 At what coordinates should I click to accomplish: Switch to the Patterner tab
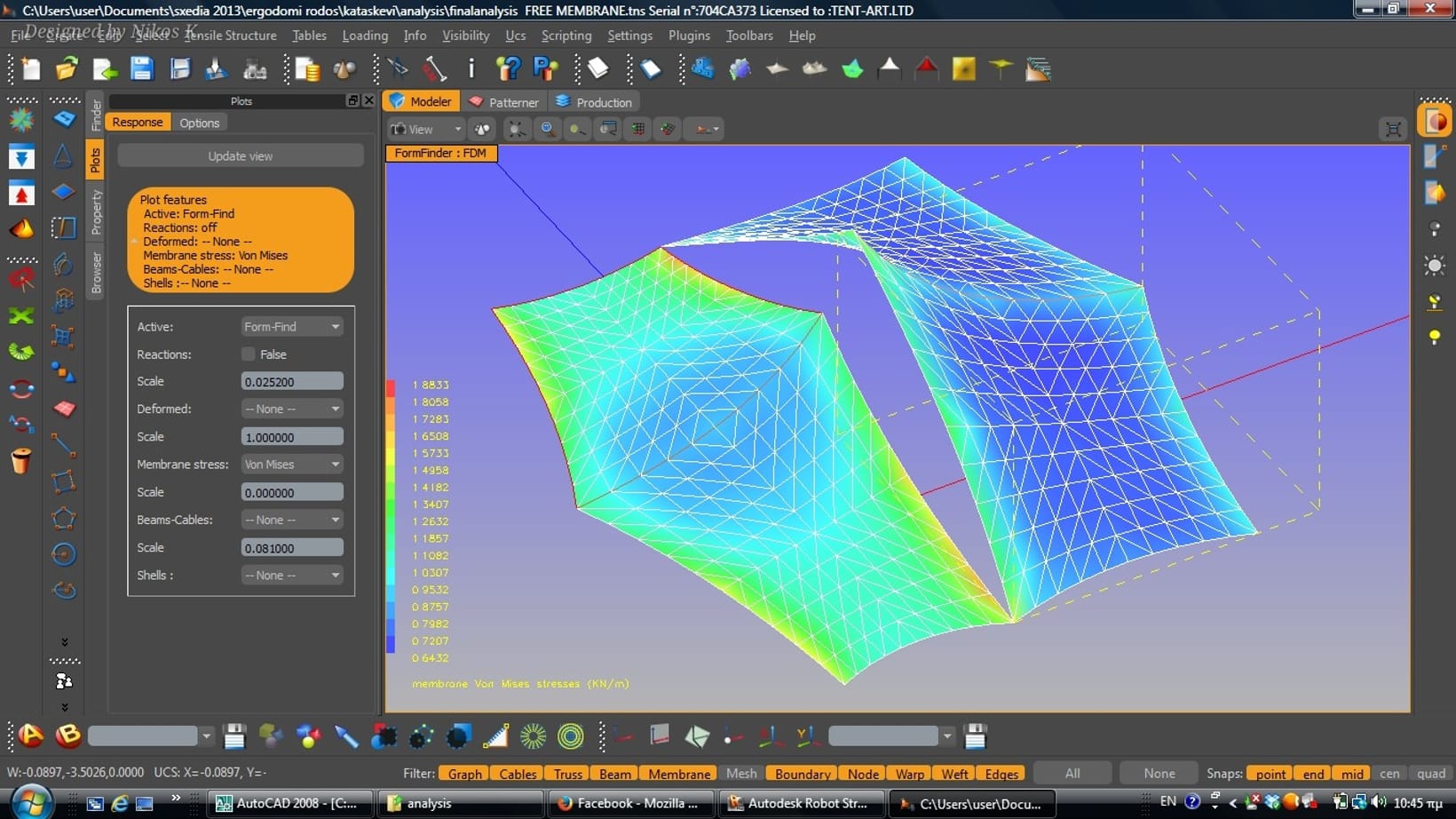pos(504,102)
